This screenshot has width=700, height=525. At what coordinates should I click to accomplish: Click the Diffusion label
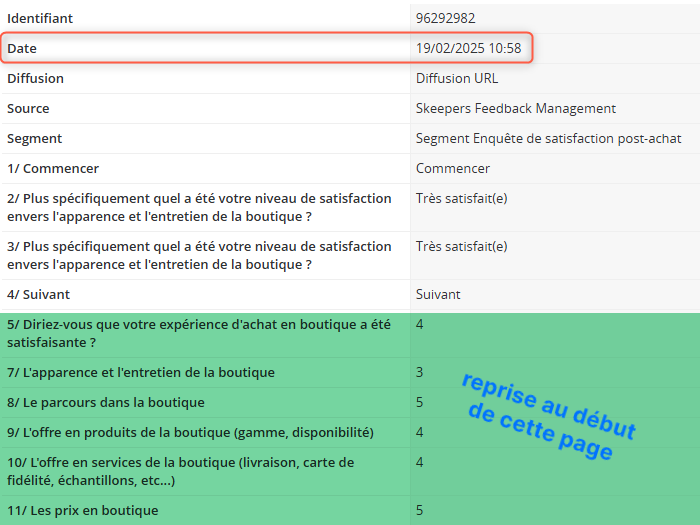pos(35,78)
